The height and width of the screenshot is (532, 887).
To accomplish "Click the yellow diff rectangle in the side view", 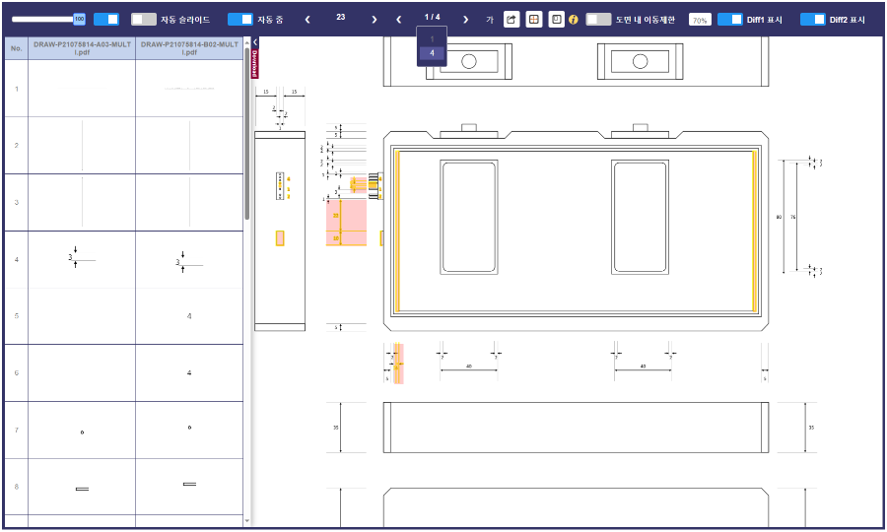I will (x=279, y=238).
